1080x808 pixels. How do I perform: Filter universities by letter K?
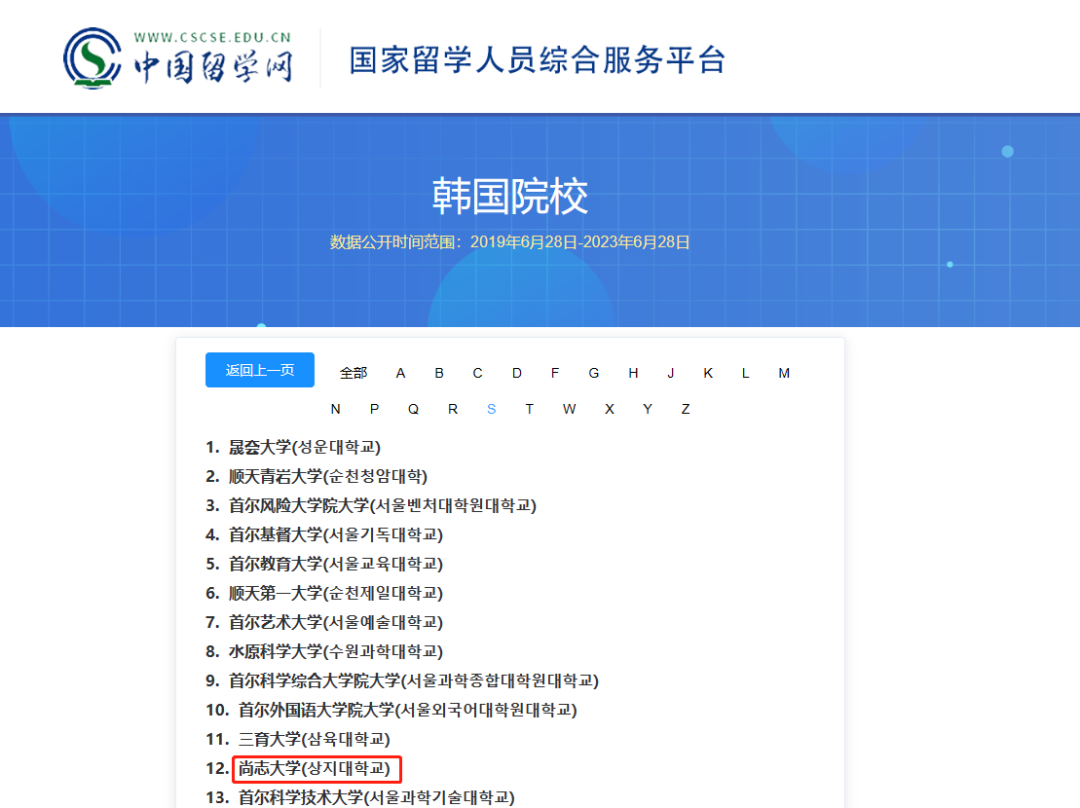708,373
